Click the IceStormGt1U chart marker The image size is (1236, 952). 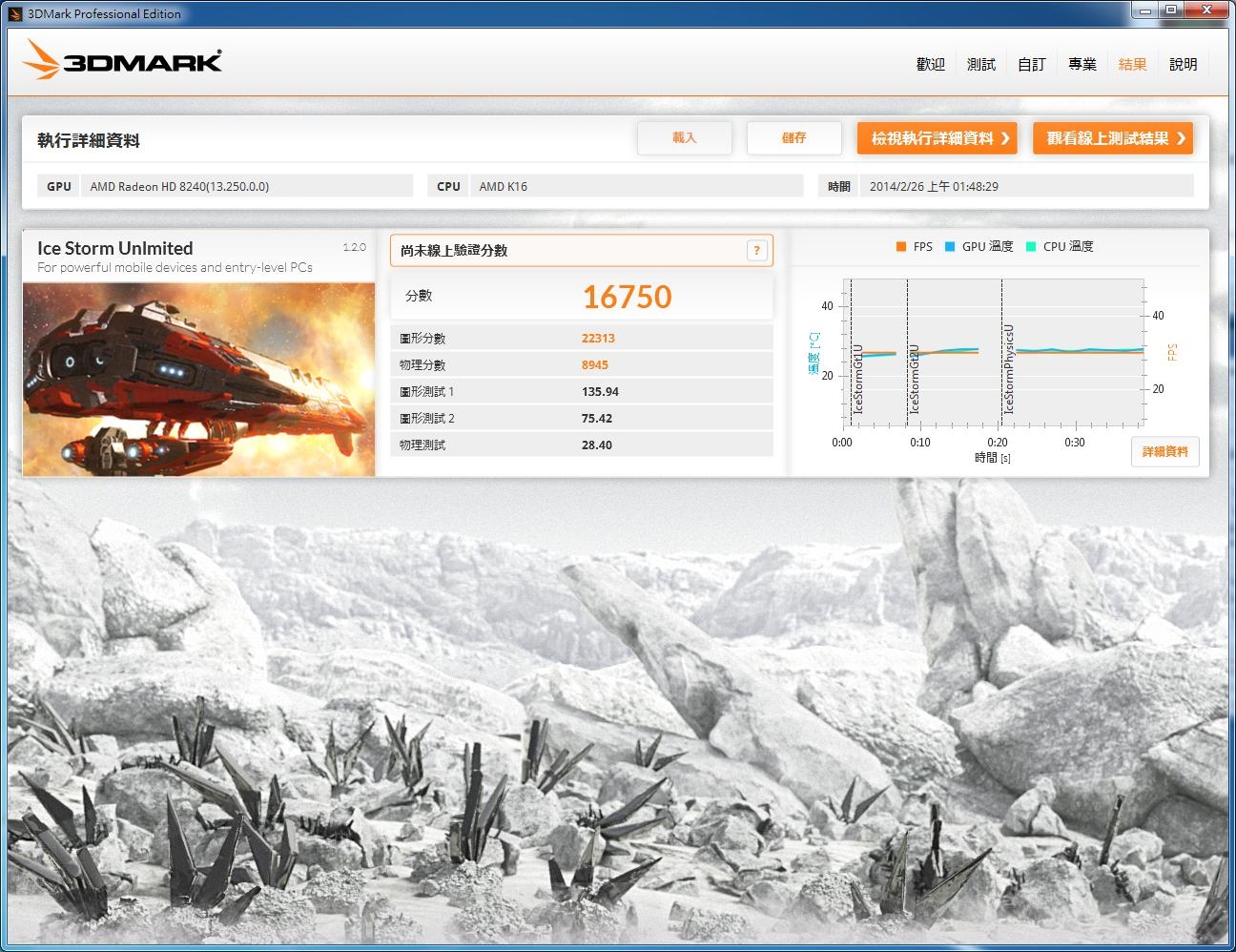coord(857,379)
